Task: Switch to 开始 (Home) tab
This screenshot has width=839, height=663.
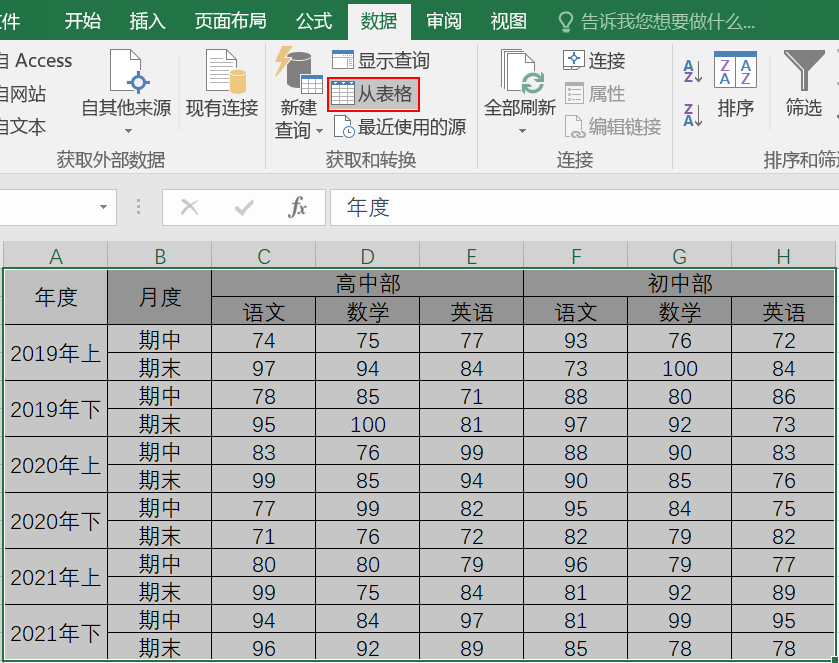Action: pyautogui.click(x=82, y=21)
